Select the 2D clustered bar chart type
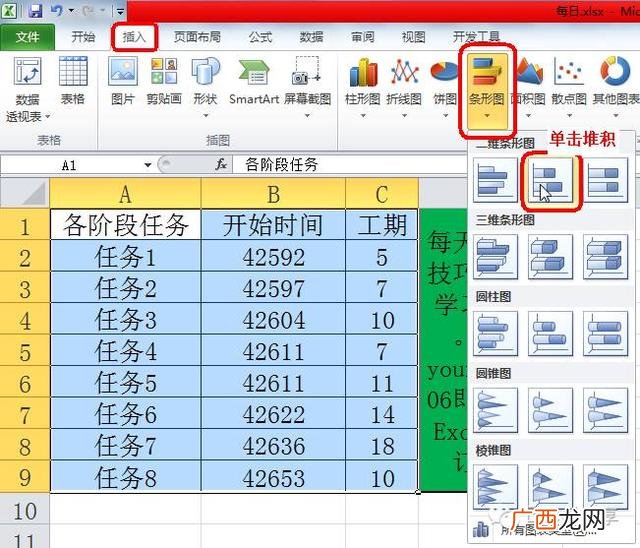The image size is (640, 548). pyautogui.click(x=495, y=180)
